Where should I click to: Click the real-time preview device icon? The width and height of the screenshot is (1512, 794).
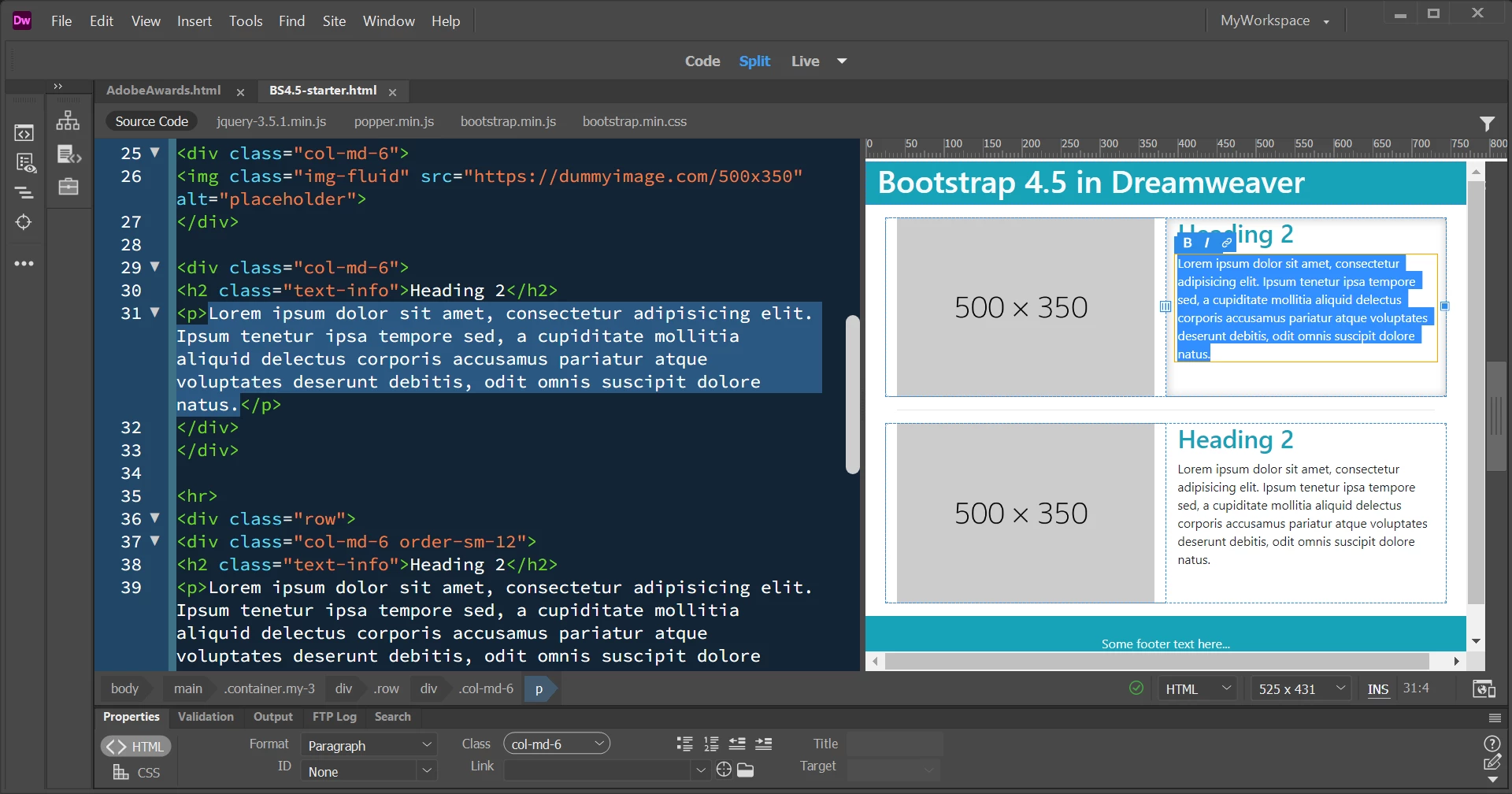[x=1484, y=689]
